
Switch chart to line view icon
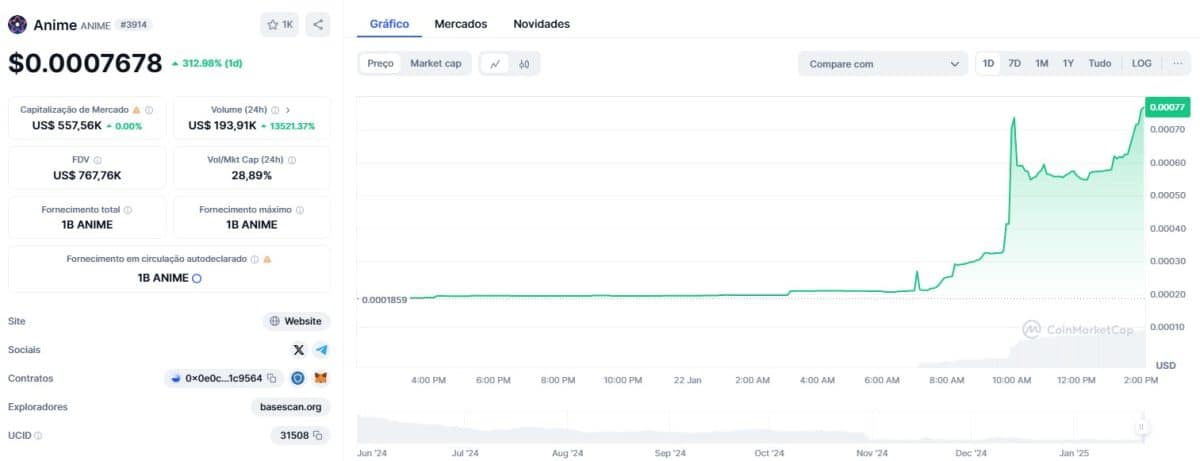click(x=495, y=64)
